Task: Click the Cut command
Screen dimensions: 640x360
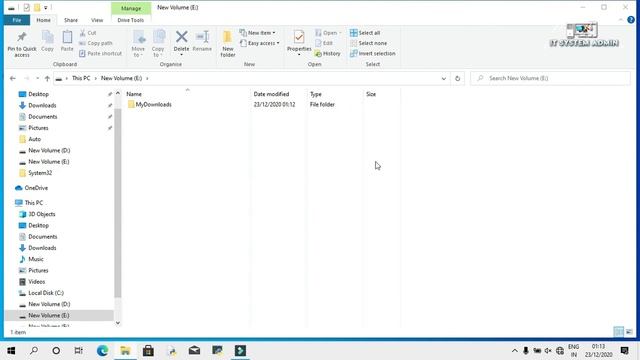Action: pos(88,33)
